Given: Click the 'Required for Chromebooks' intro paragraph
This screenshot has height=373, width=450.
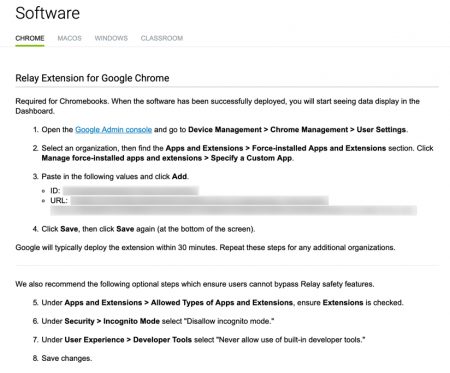Looking at the screenshot, I should (217, 106).
